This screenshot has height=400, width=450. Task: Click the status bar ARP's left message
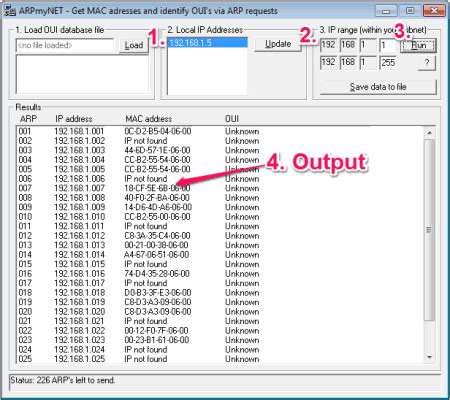pyautogui.click(x=63, y=380)
